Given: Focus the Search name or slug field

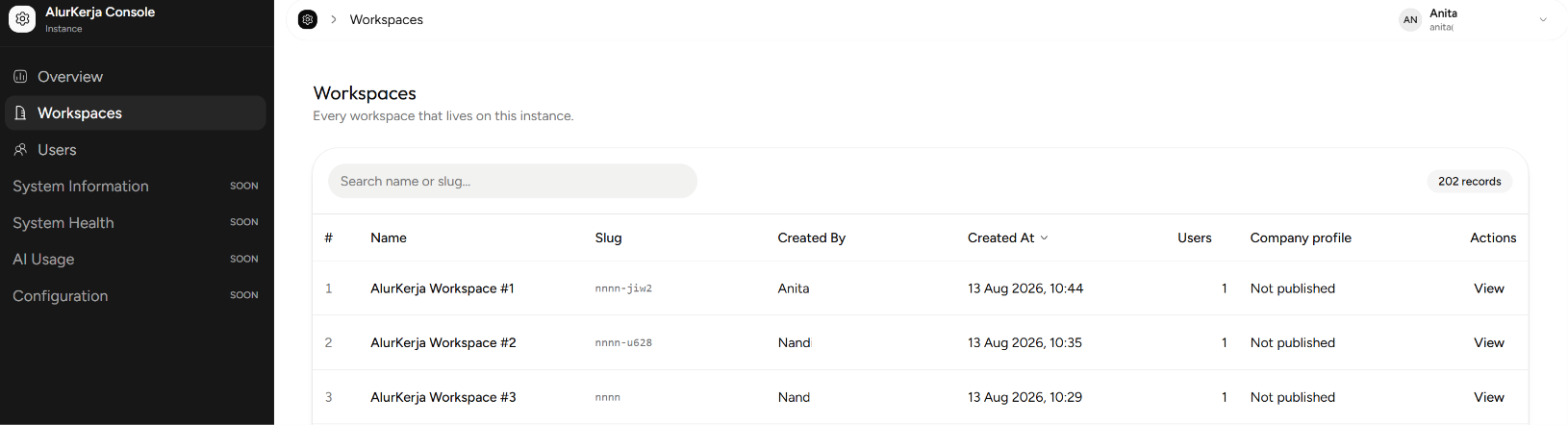Looking at the screenshot, I should pos(513,181).
